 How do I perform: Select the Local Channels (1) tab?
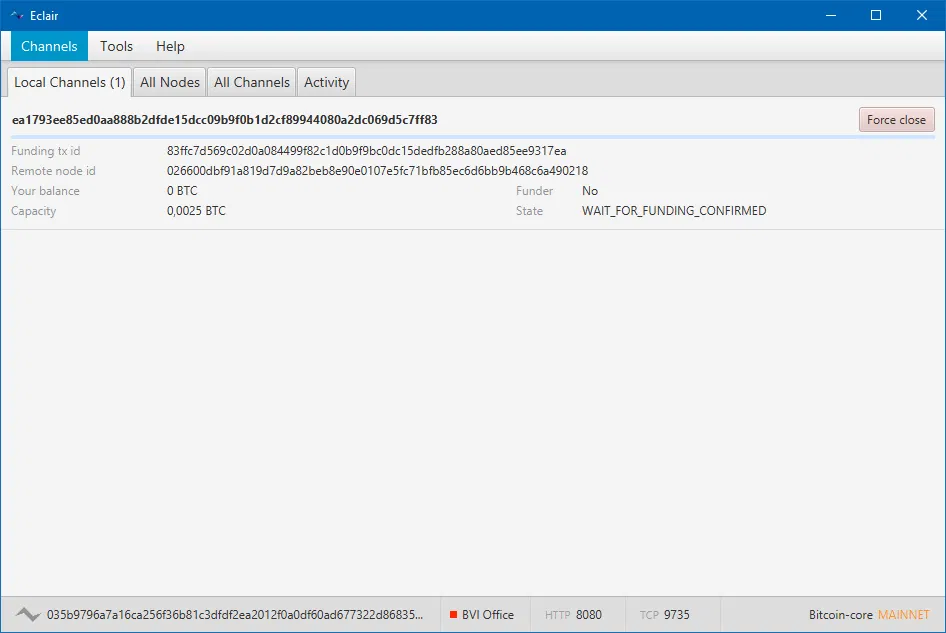(70, 82)
